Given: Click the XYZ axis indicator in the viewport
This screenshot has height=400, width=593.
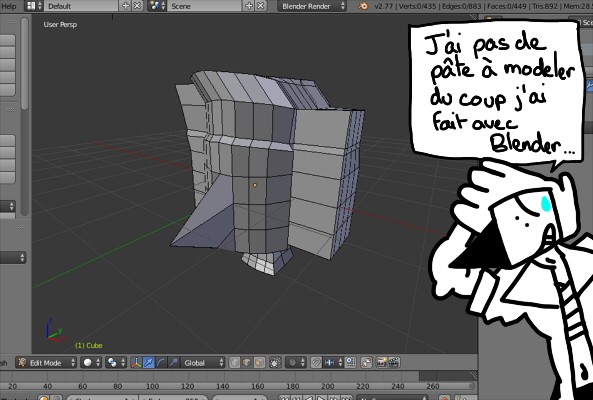Looking at the screenshot, I should pyautogui.click(x=55, y=330).
